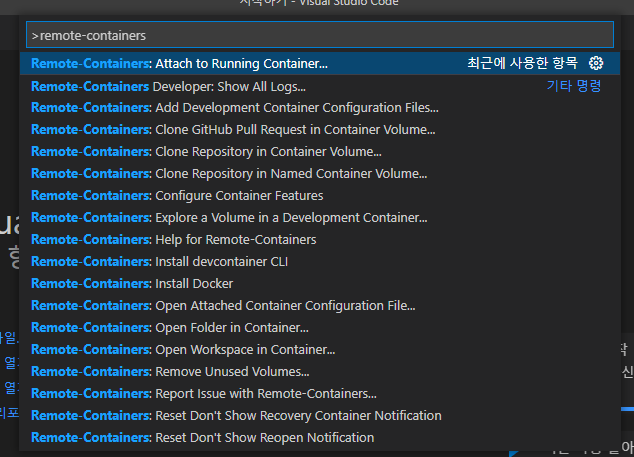Choose the Install Docker command
This screenshot has height=457, width=634.
(320, 284)
